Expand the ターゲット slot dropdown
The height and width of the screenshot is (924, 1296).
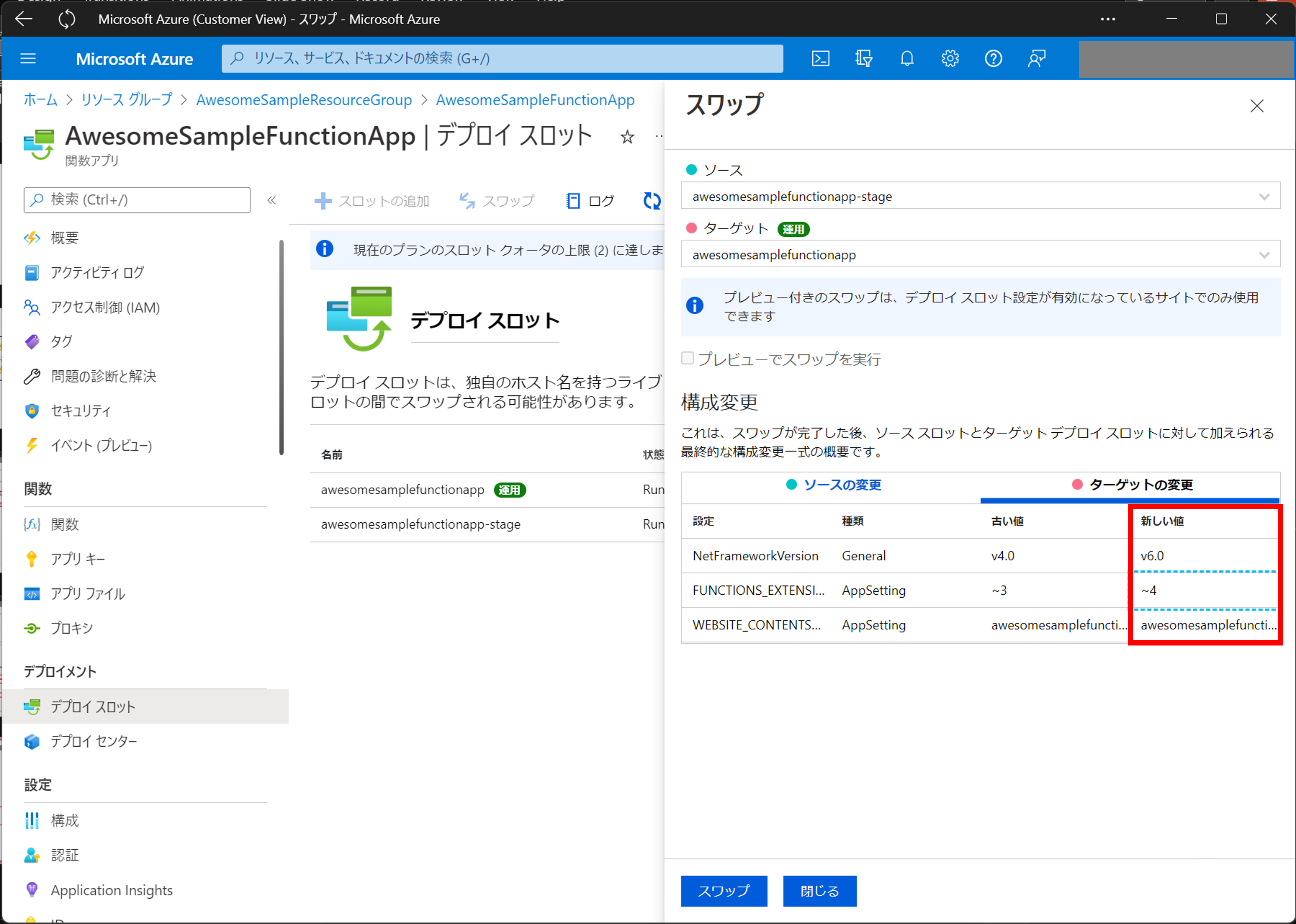(x=980, y=254)
